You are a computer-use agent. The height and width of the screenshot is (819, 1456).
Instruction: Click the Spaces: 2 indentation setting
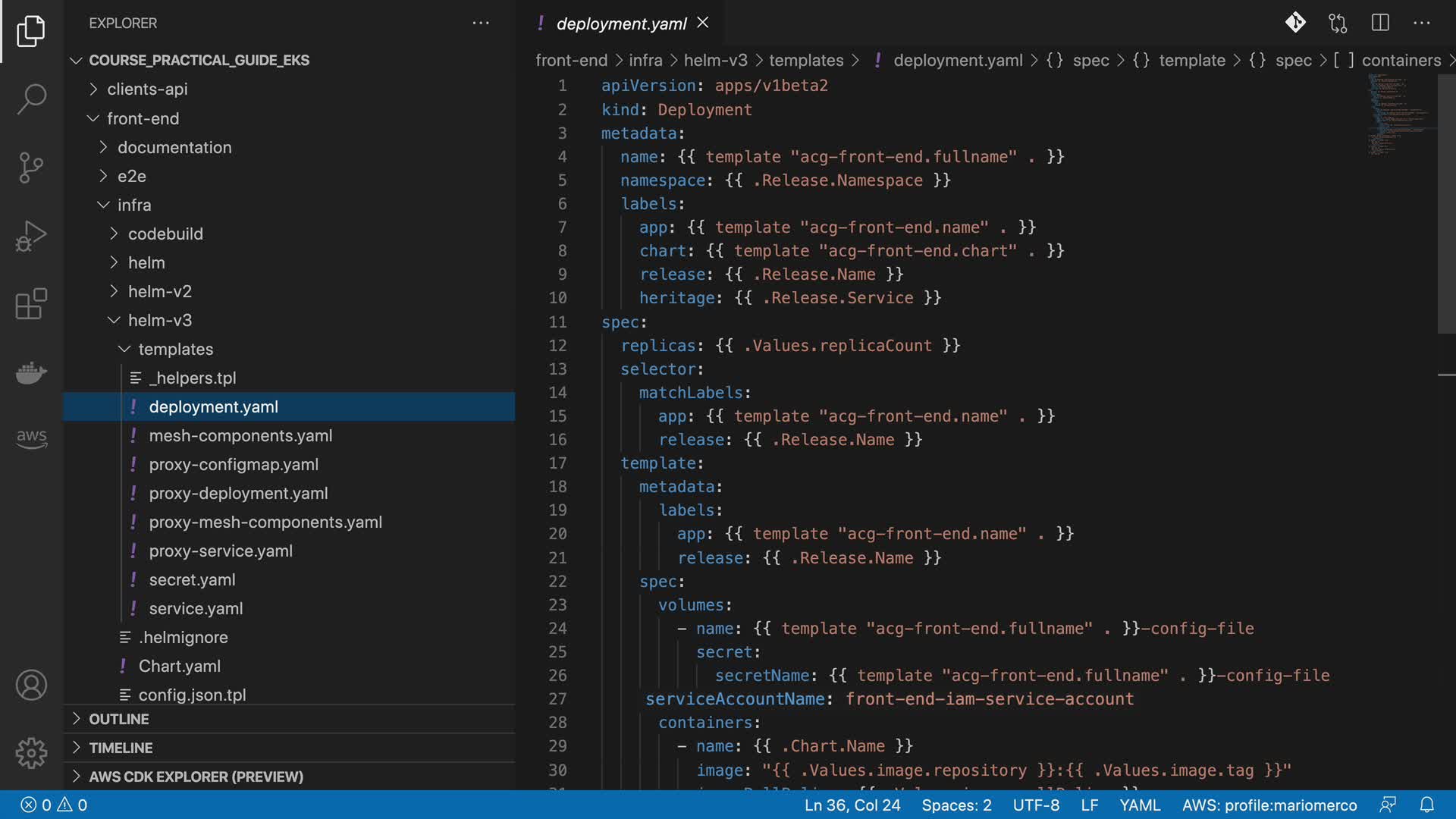[956, 805]
